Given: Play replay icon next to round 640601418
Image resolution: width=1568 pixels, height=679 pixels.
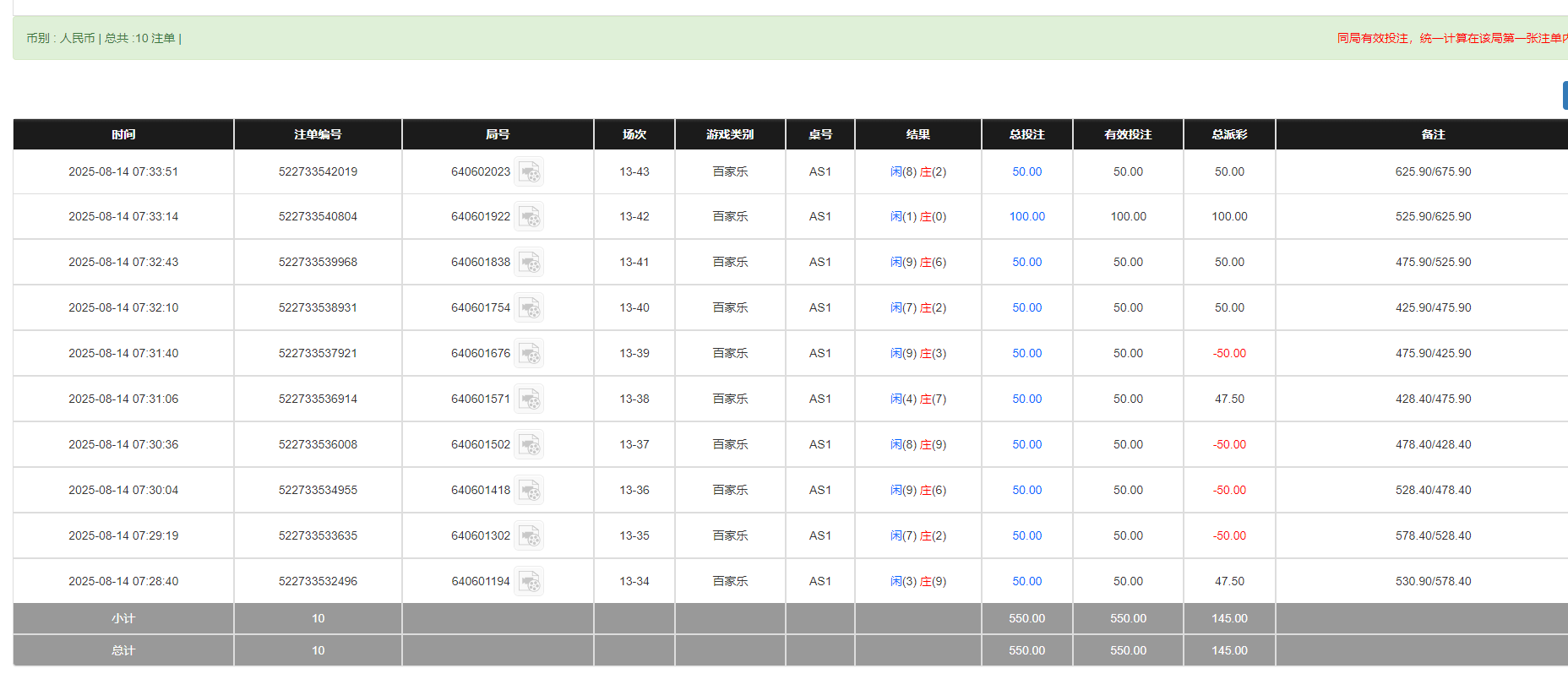Looking at the screenshot, I should coord(530,491).
